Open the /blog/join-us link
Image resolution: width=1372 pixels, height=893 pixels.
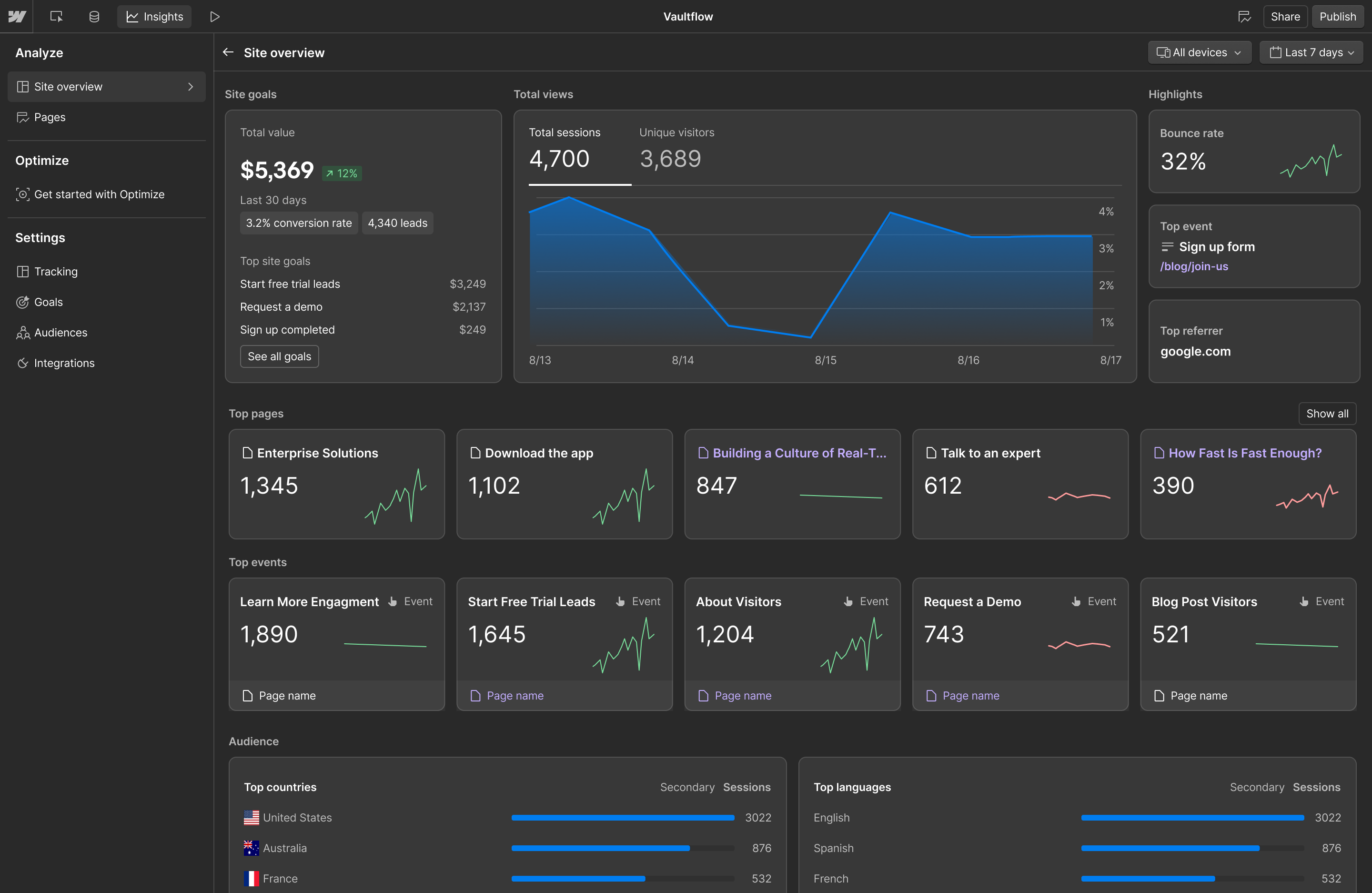pos(1194,266)
